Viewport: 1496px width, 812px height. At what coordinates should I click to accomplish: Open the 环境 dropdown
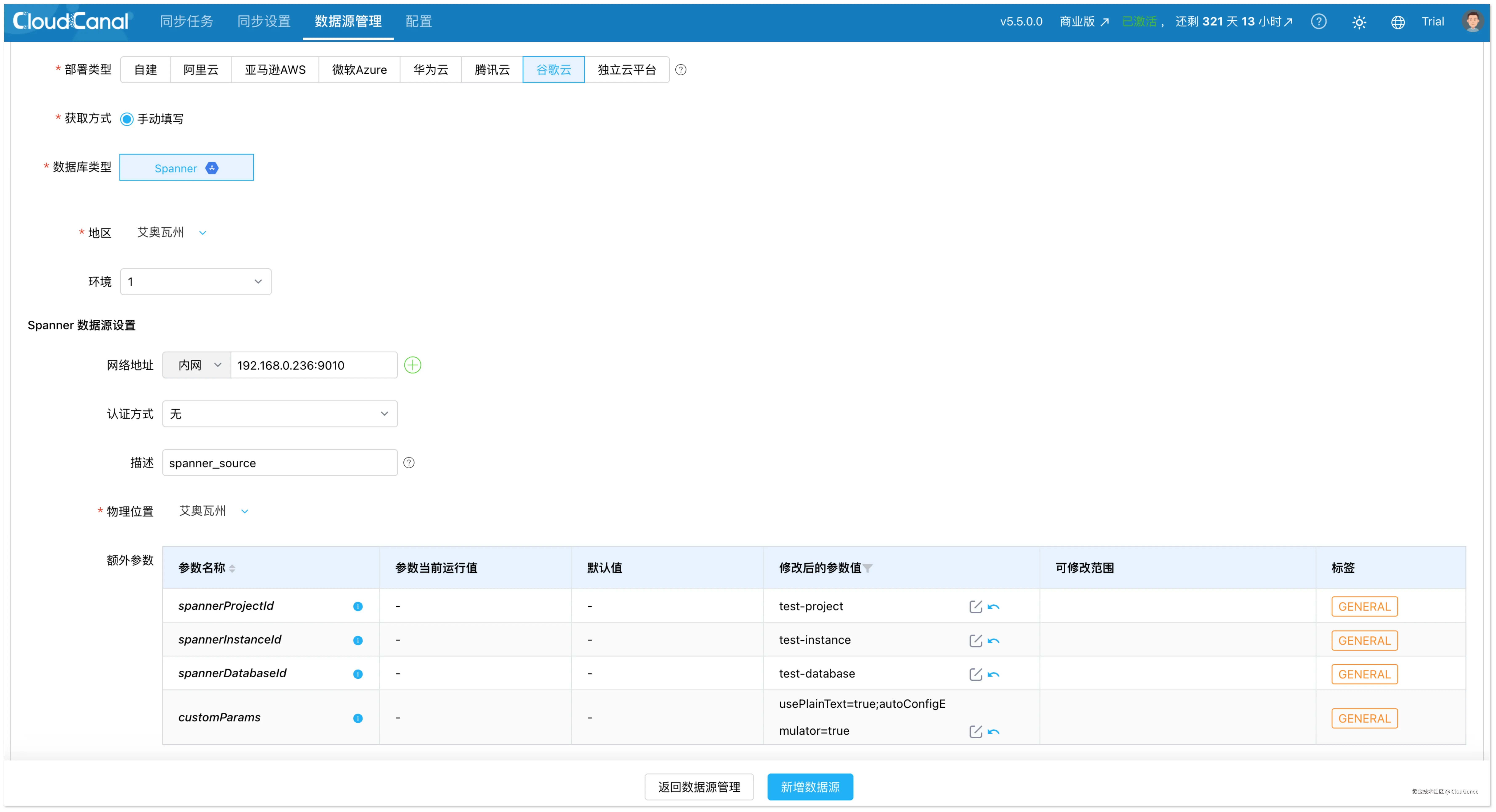coord(195,281)
